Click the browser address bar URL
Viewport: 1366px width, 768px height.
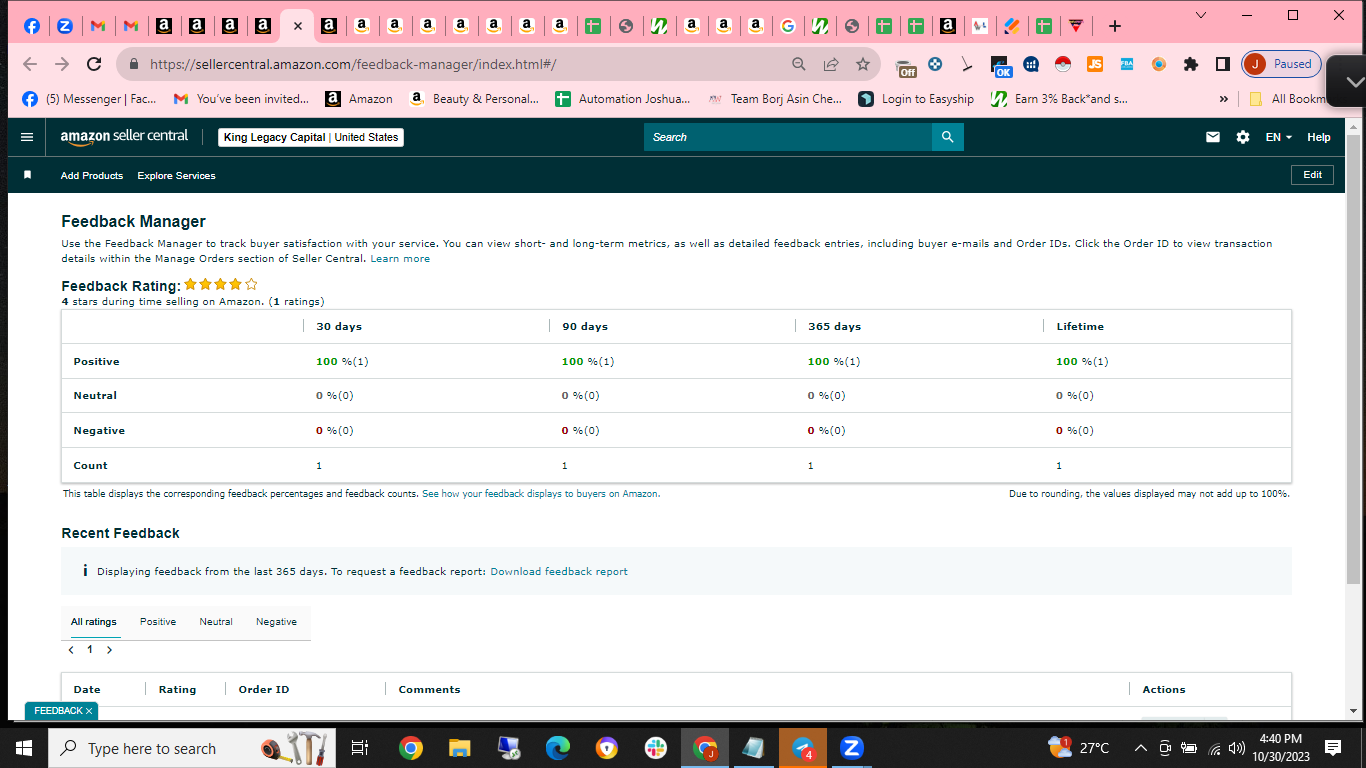(353, 64)
